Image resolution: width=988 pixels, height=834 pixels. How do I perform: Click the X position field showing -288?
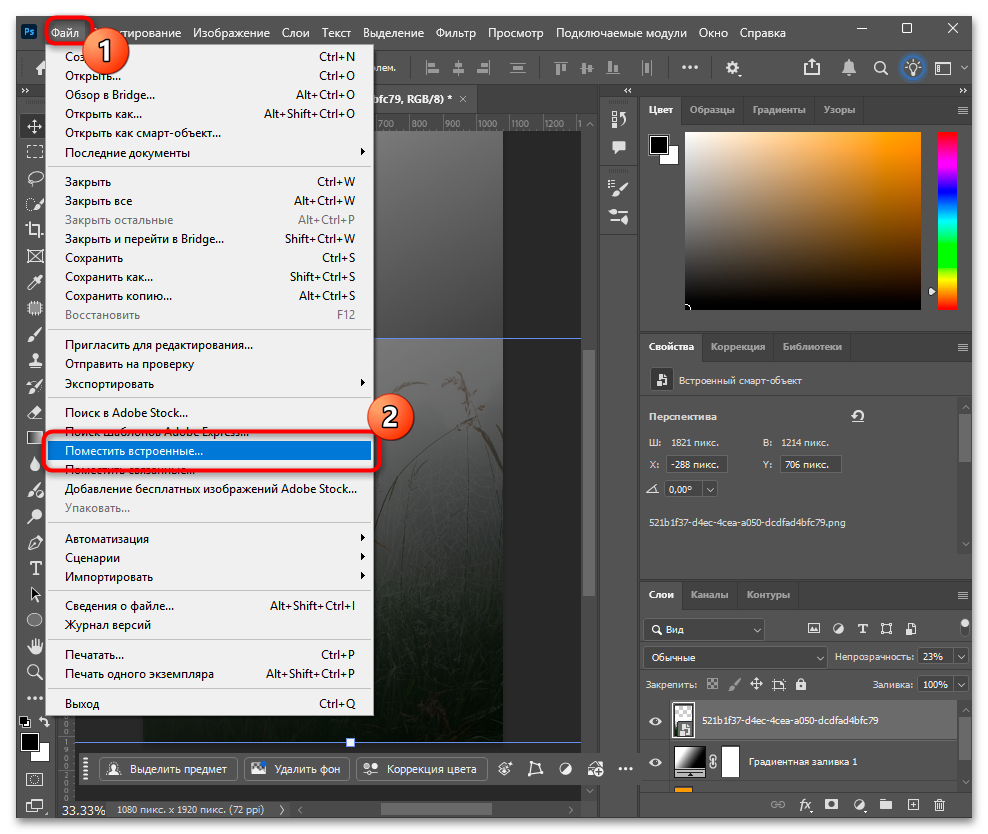[x=696, y=464]
